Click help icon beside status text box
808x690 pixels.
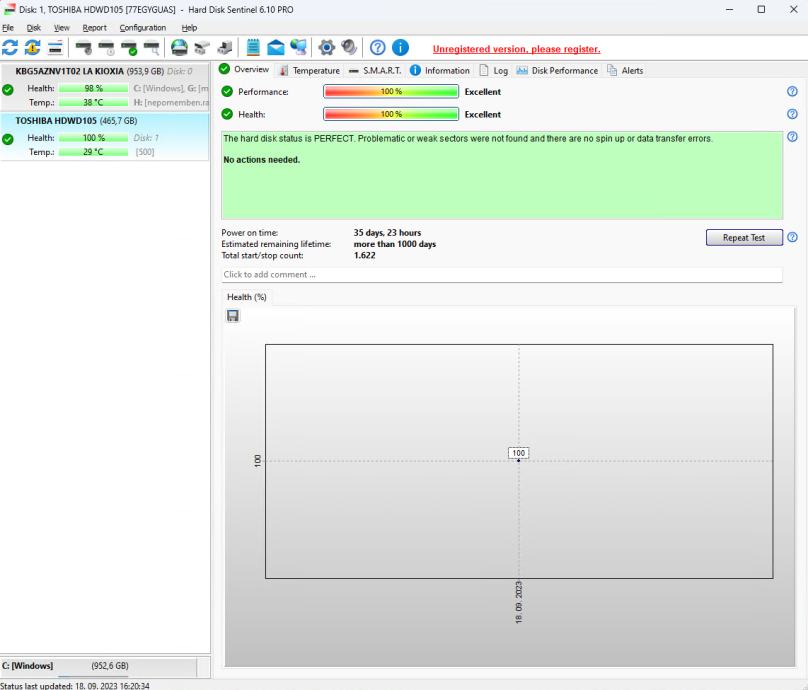coord(792,137)
